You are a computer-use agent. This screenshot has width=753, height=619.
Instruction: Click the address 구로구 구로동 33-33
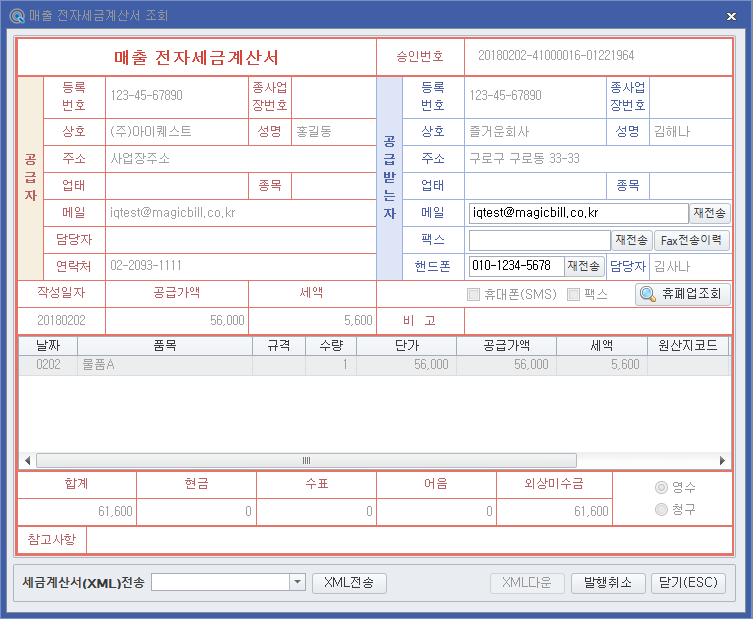(524, 158)
